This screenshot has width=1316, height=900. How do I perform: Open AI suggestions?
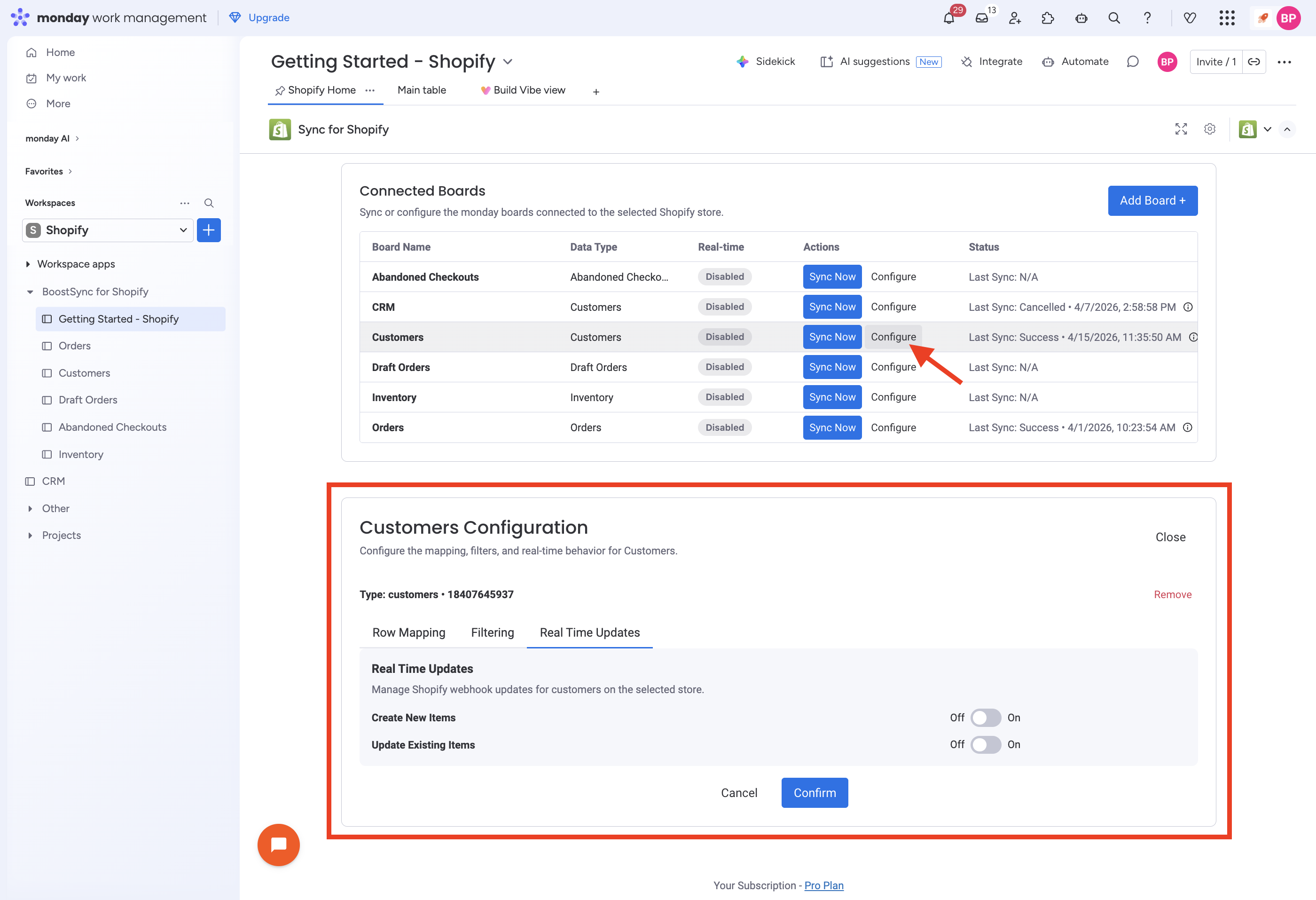pyautogui.click(x=880, y=62)
